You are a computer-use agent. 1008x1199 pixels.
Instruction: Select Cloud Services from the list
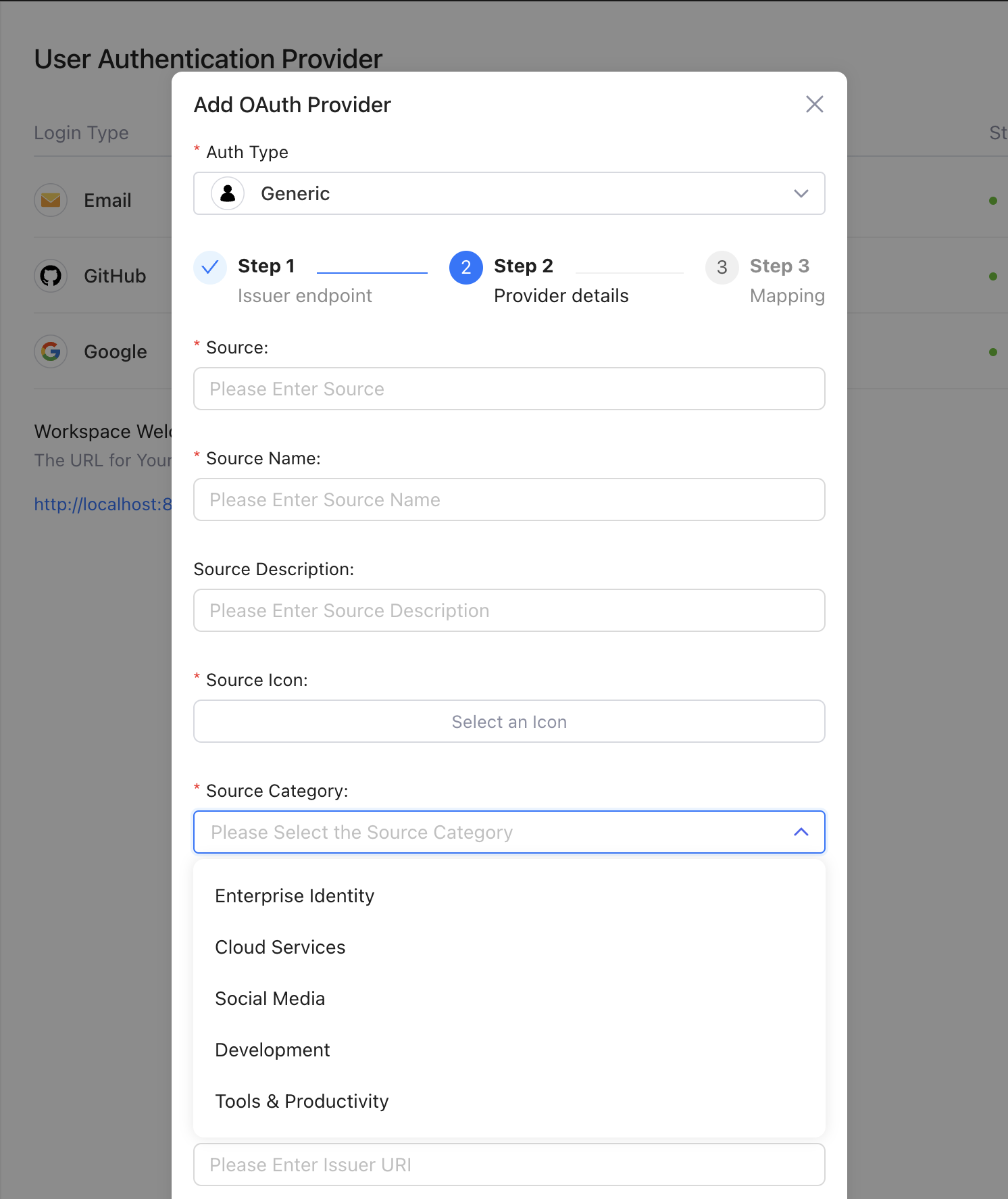[x=280, y=948]
